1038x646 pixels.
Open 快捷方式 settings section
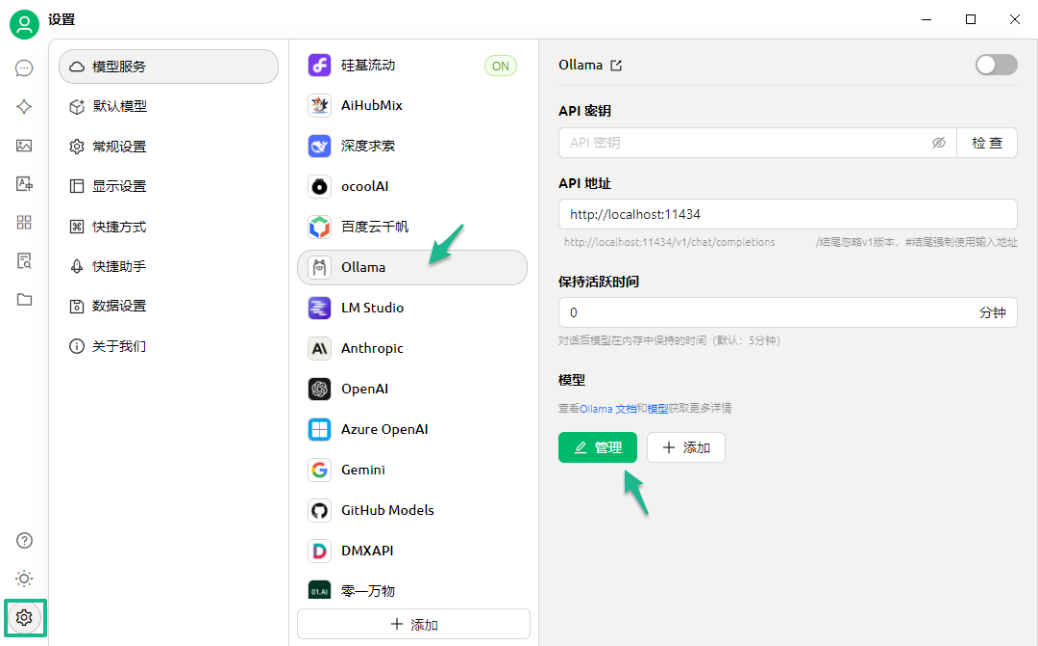[169, 227]
